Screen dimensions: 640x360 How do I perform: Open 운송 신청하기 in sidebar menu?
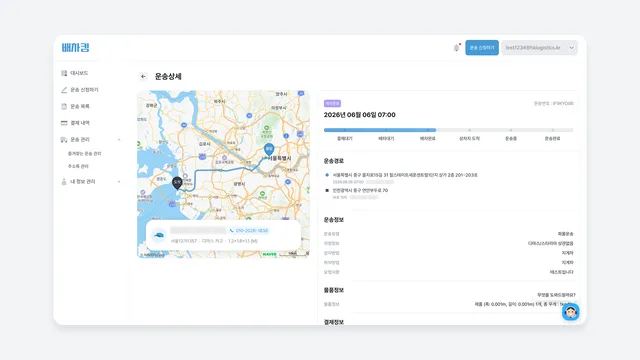pyautogui.click(x=84, y=90)
